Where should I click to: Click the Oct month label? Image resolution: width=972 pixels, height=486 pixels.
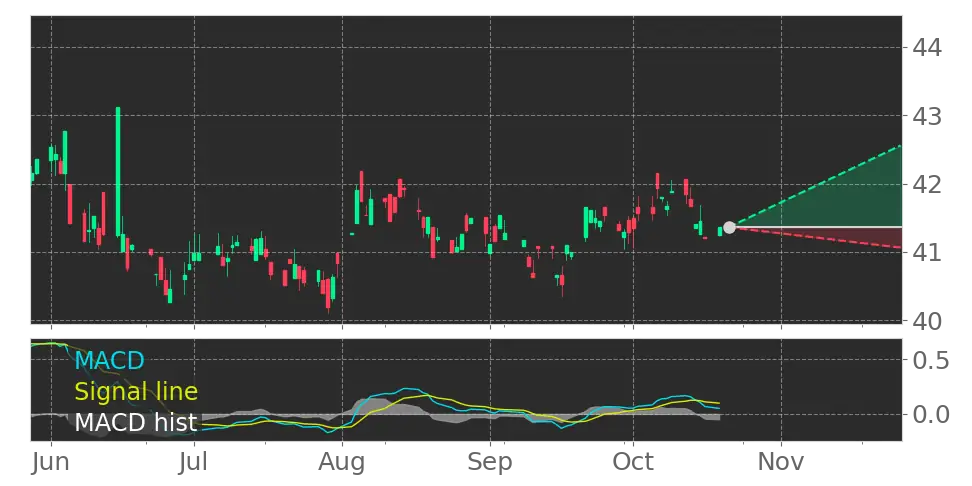pos(634,462)
